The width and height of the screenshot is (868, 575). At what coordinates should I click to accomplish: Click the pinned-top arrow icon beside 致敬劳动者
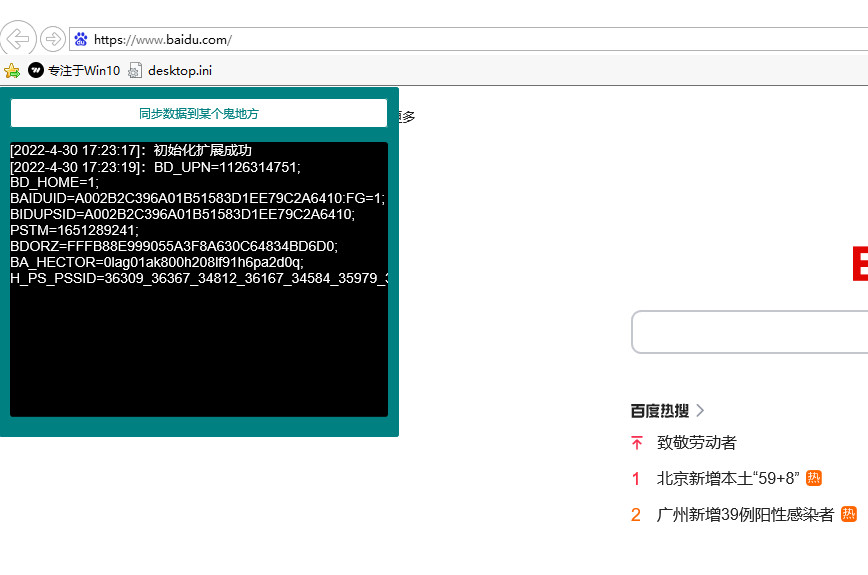637,443
